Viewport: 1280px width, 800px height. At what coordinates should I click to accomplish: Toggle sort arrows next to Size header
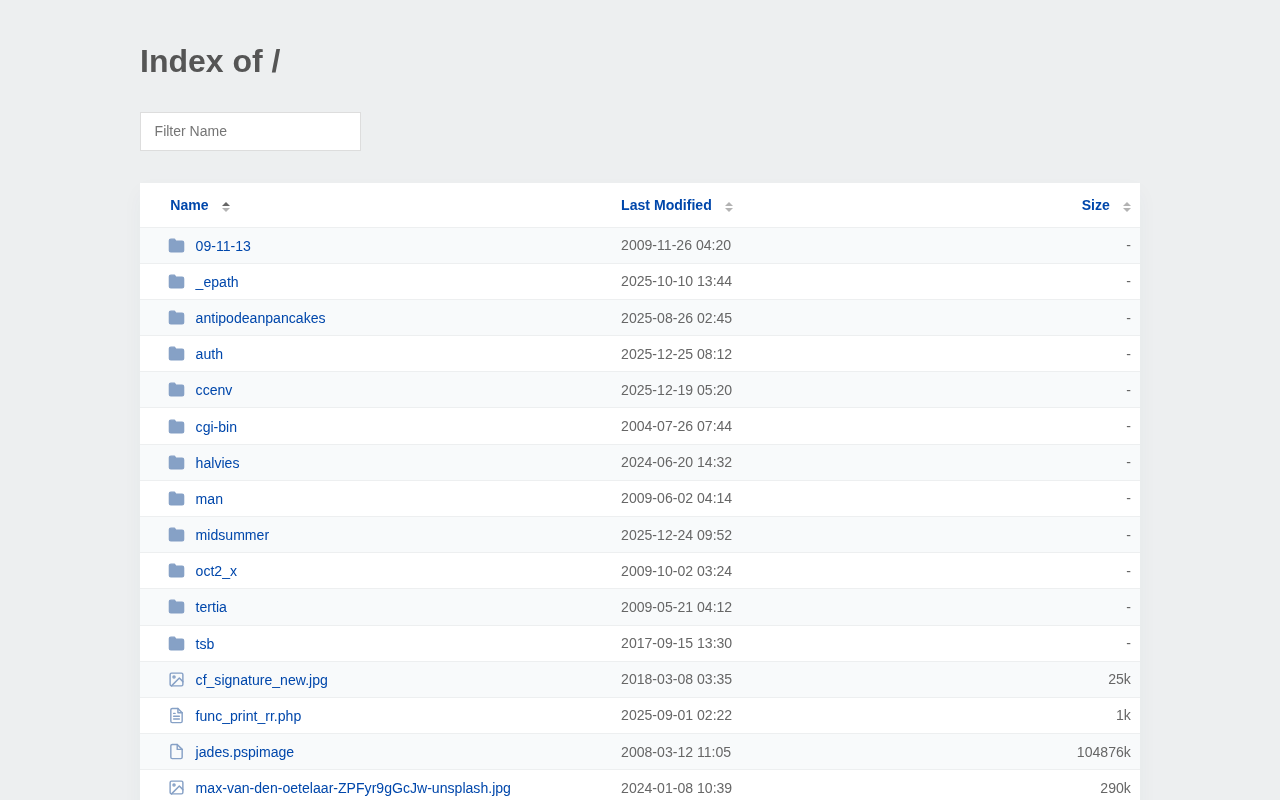point(1127,206)
